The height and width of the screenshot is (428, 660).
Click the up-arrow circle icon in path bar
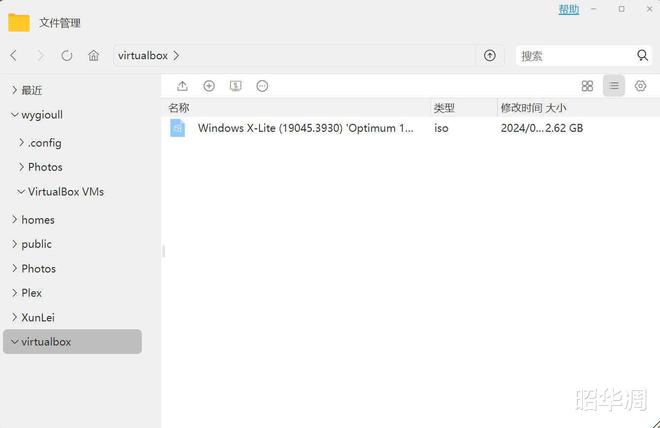[490, 55]
